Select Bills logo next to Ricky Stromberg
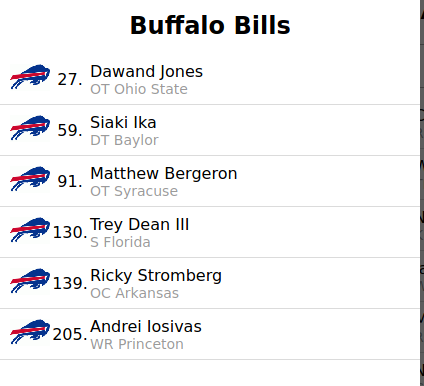Screen dimensions: 424x386 (30, 281)
